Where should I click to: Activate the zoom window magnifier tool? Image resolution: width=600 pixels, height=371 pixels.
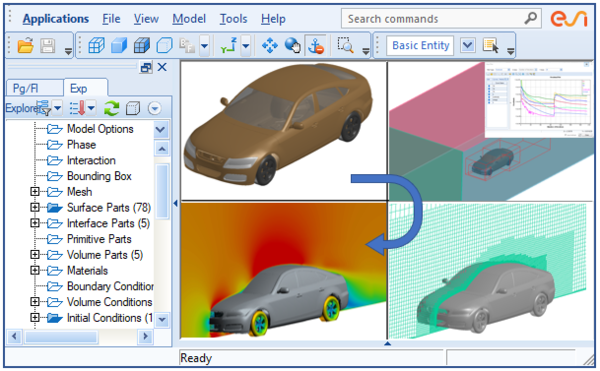(346, 45)
